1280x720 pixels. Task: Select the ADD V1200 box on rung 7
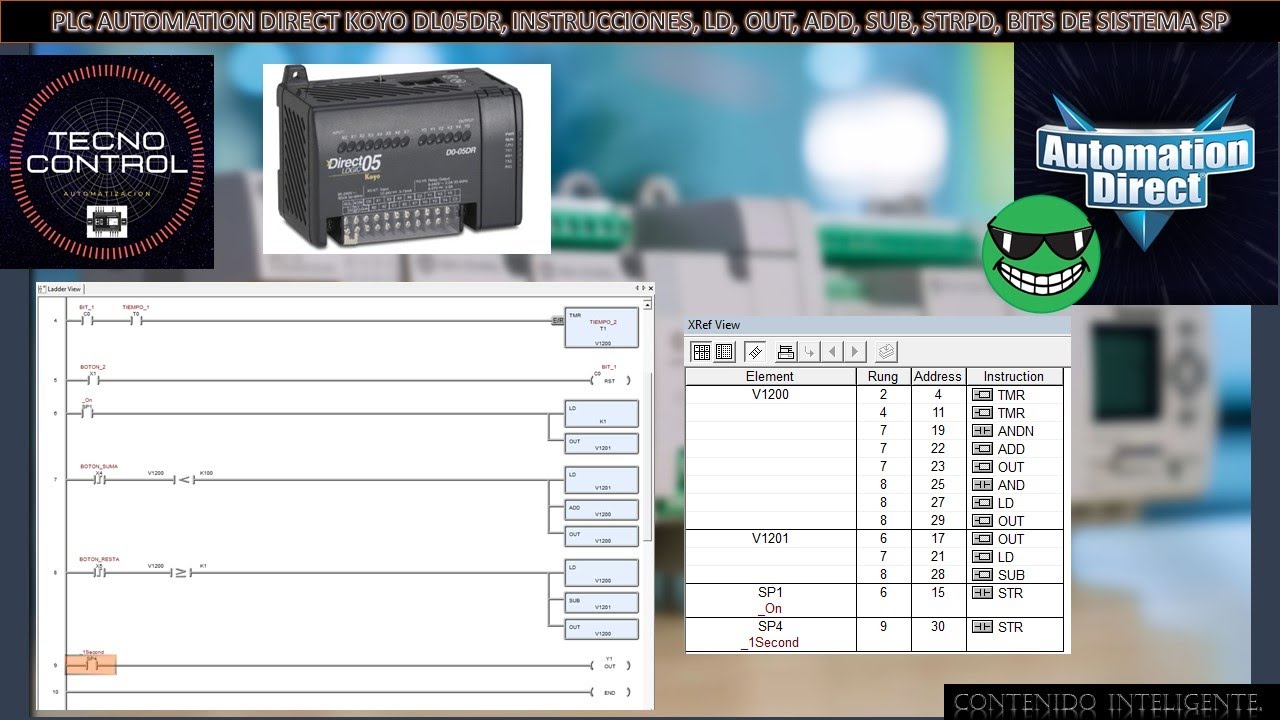601,510
